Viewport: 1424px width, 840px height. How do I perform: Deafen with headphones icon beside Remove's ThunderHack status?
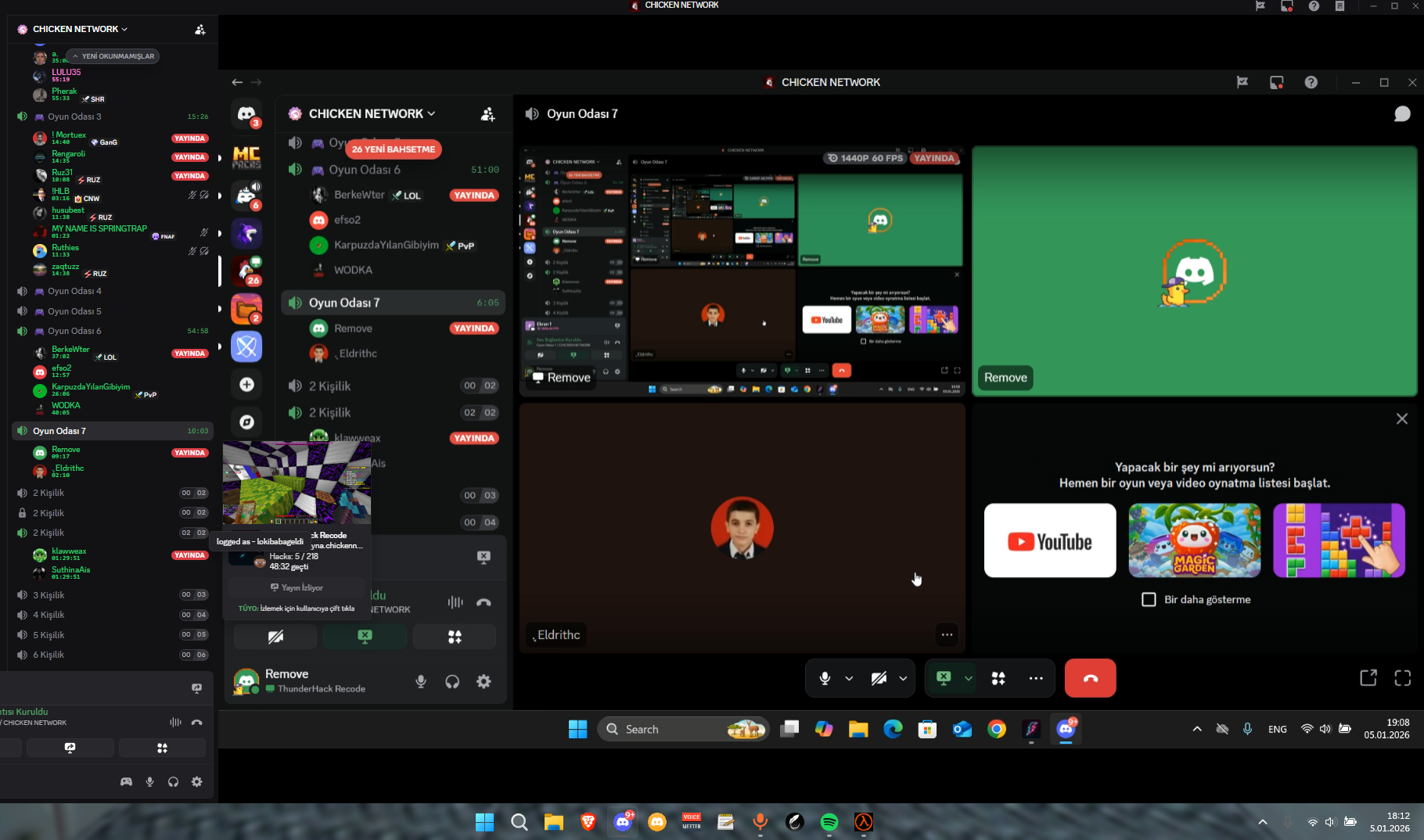pyautogui.click(x=452, y=681)
